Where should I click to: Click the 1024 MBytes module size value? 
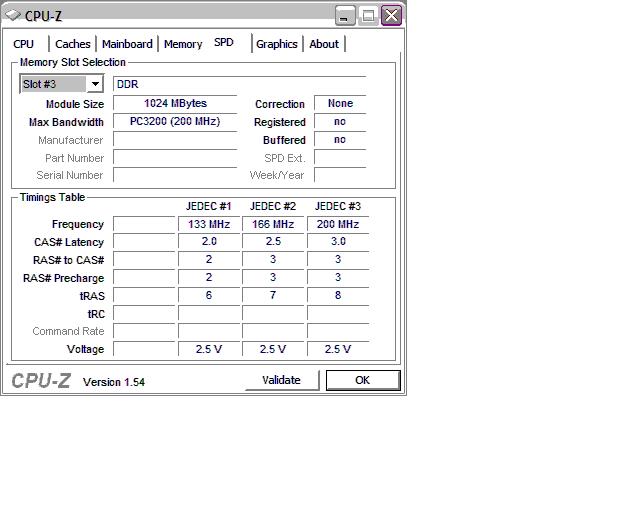(x=175, y=103)
